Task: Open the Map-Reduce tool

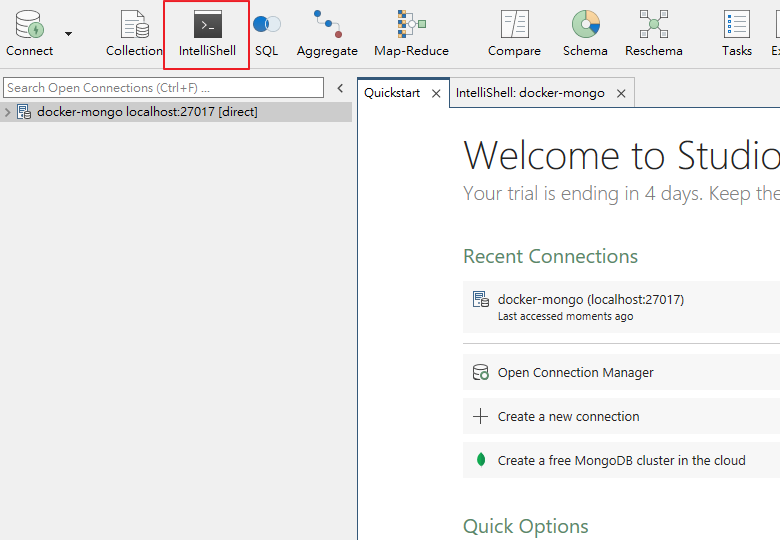Action: point(411,34)
